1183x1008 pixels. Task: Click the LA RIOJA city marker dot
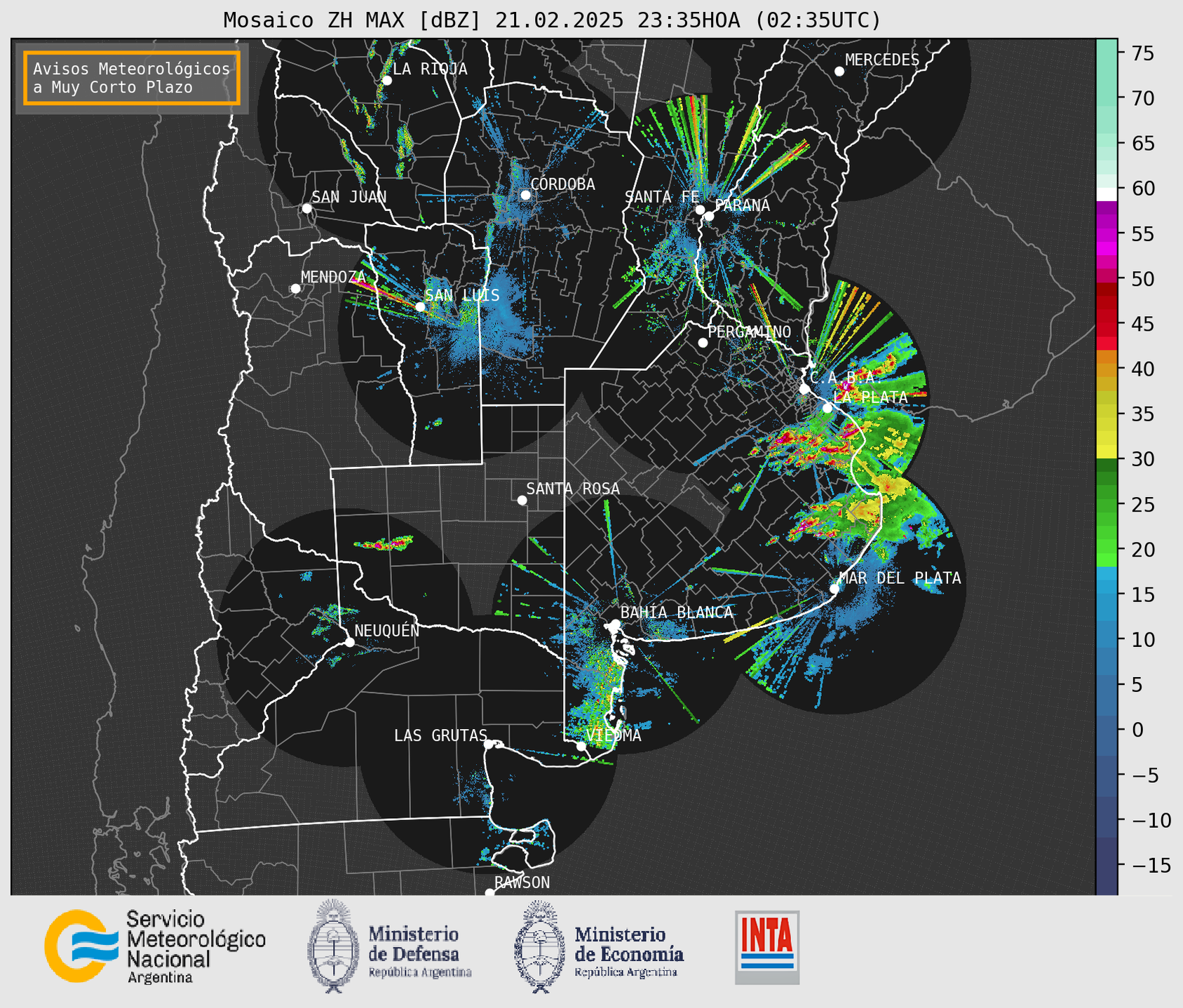tap(387, 81)
